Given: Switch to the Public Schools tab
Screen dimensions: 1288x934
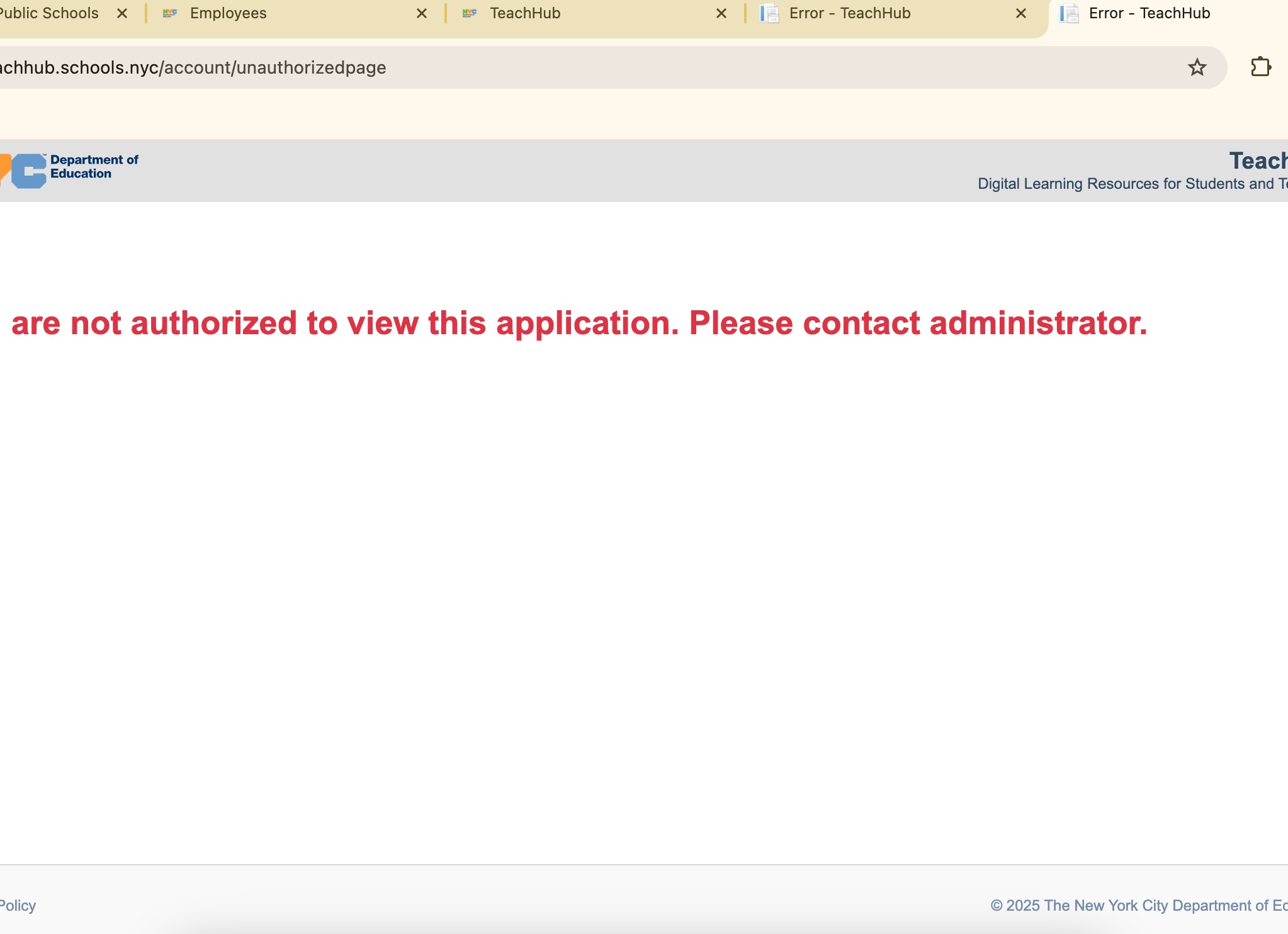Looking at the screenshot, I should (49, 13).
